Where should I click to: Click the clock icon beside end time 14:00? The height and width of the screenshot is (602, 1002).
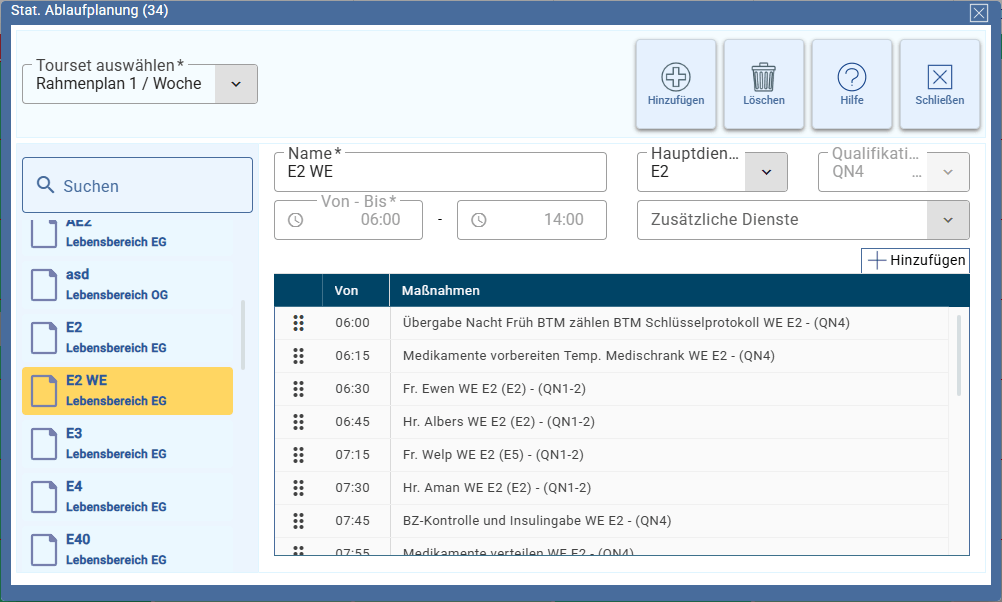click(478, 220)
